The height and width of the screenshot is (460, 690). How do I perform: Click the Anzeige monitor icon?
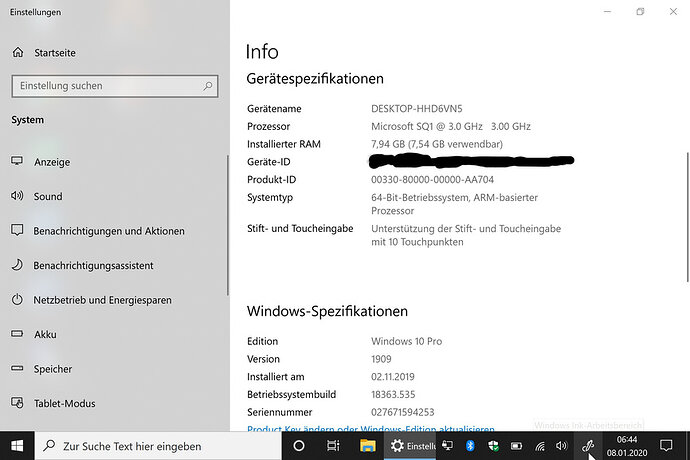coord(17,161)
